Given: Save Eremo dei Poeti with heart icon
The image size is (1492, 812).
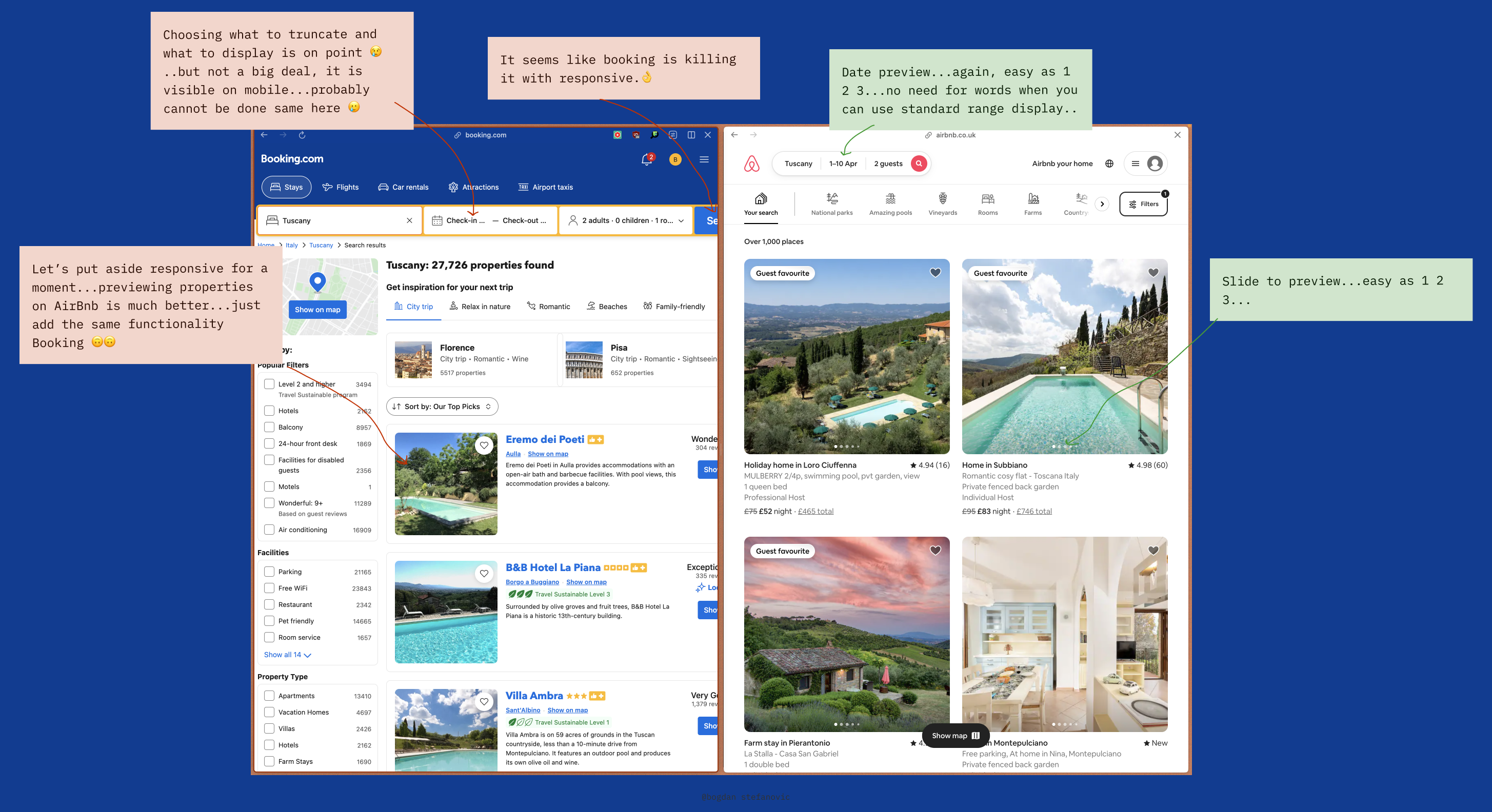Looking at the screenshot, I should (x=484, y=445).
